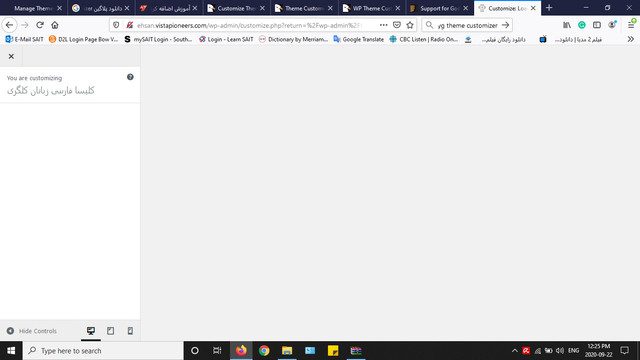Open the mySAIT Login bookmark
Viewport: 640px width, 360px height.
(x=158, y=39)
